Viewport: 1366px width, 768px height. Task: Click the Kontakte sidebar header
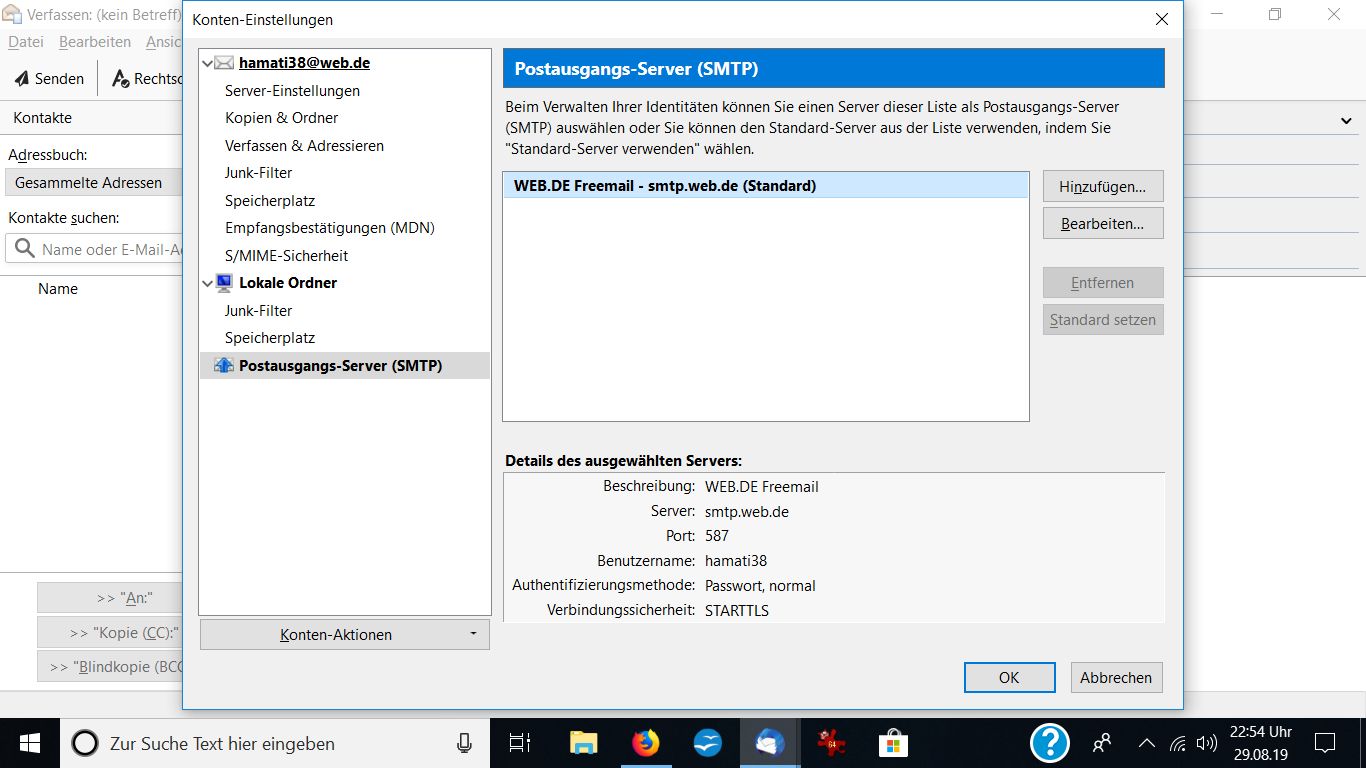(x=43, y=118)
